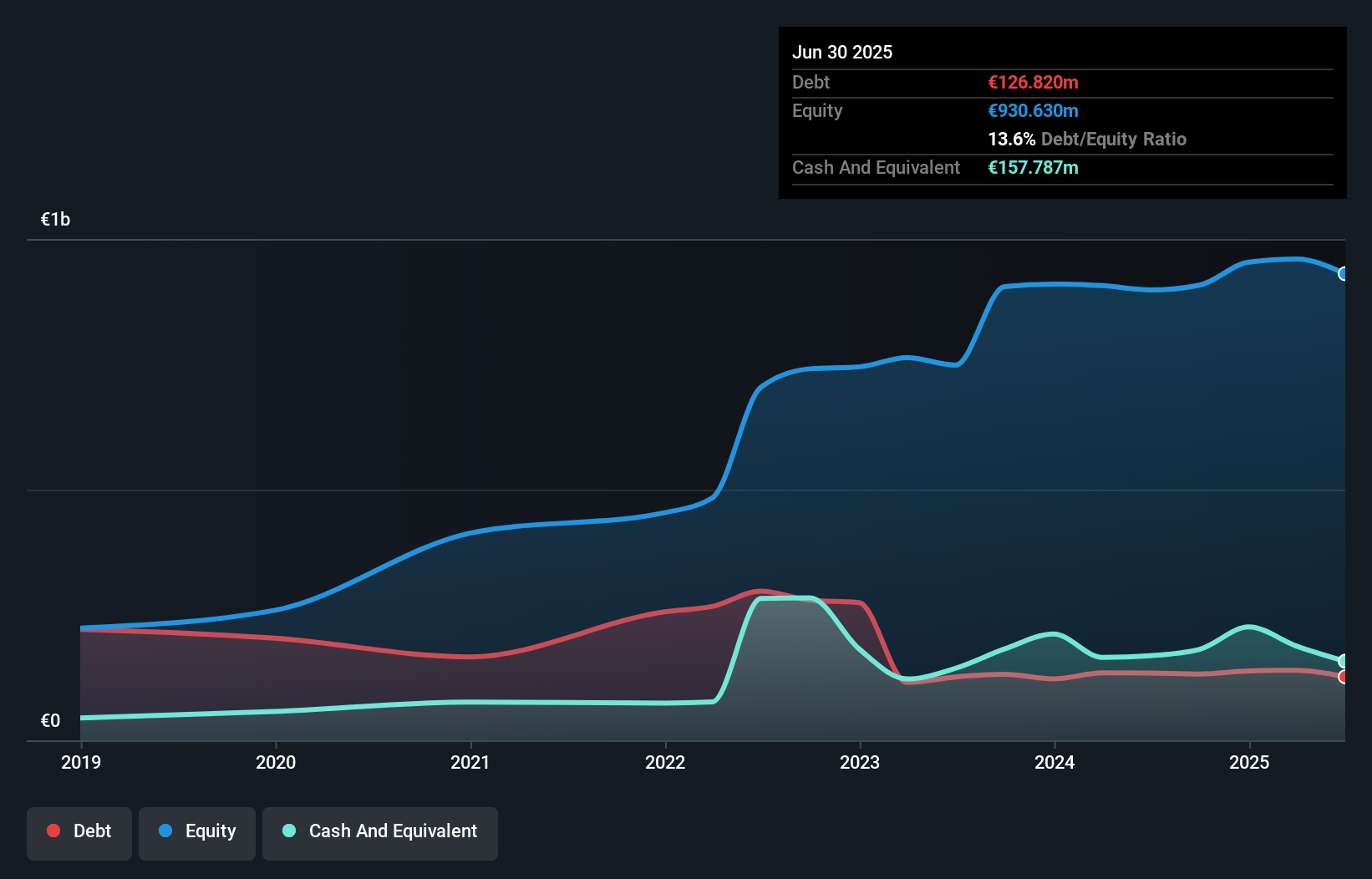
Task: Click the €1b gridline label
Action: click(55, 218)
